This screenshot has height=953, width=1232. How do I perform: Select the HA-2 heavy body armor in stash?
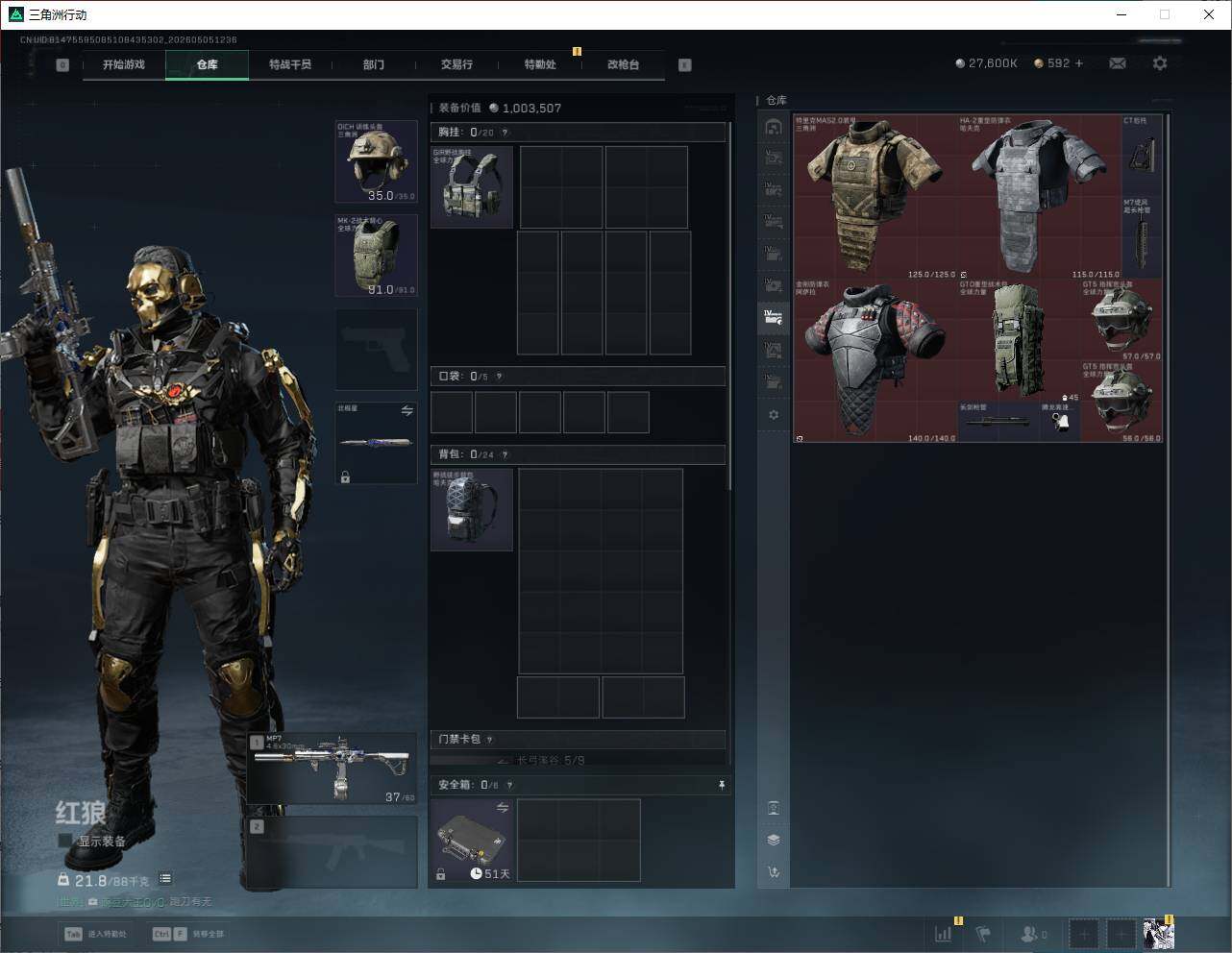point(1040,198)
